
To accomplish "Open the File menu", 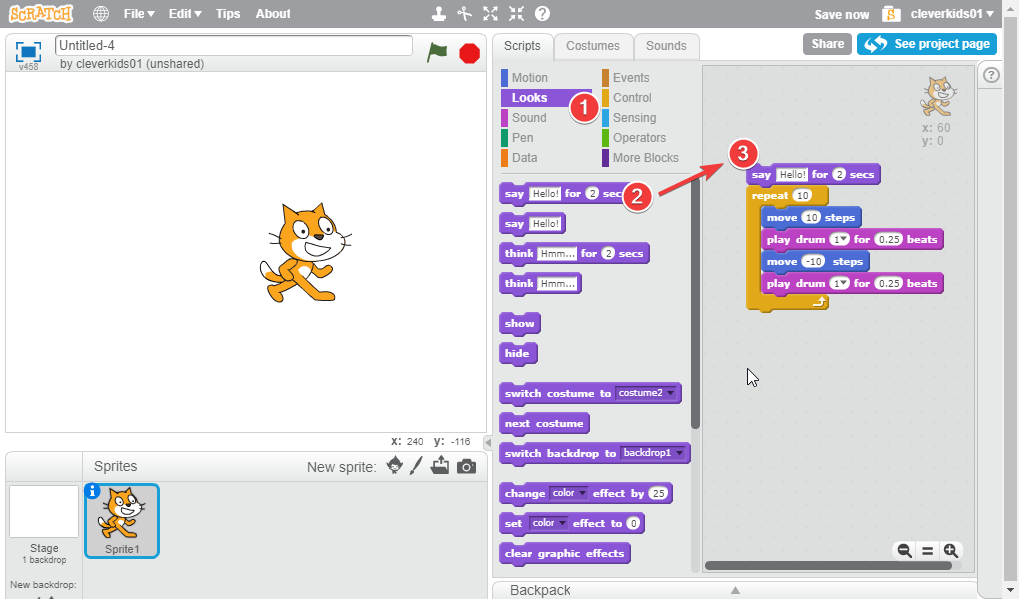I will (x=139, y=14).
